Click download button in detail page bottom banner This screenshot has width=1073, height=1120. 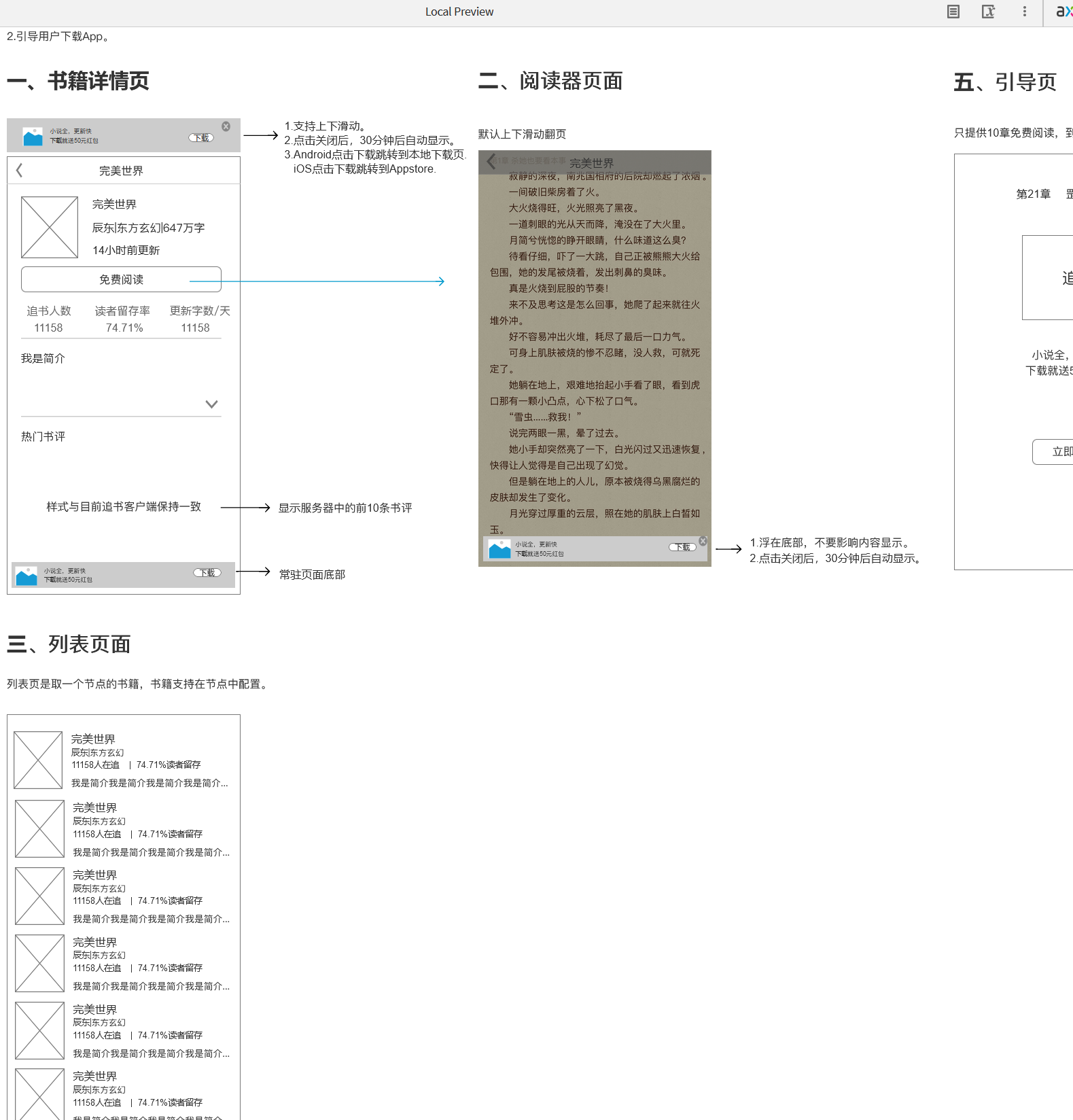click(207, 573)
